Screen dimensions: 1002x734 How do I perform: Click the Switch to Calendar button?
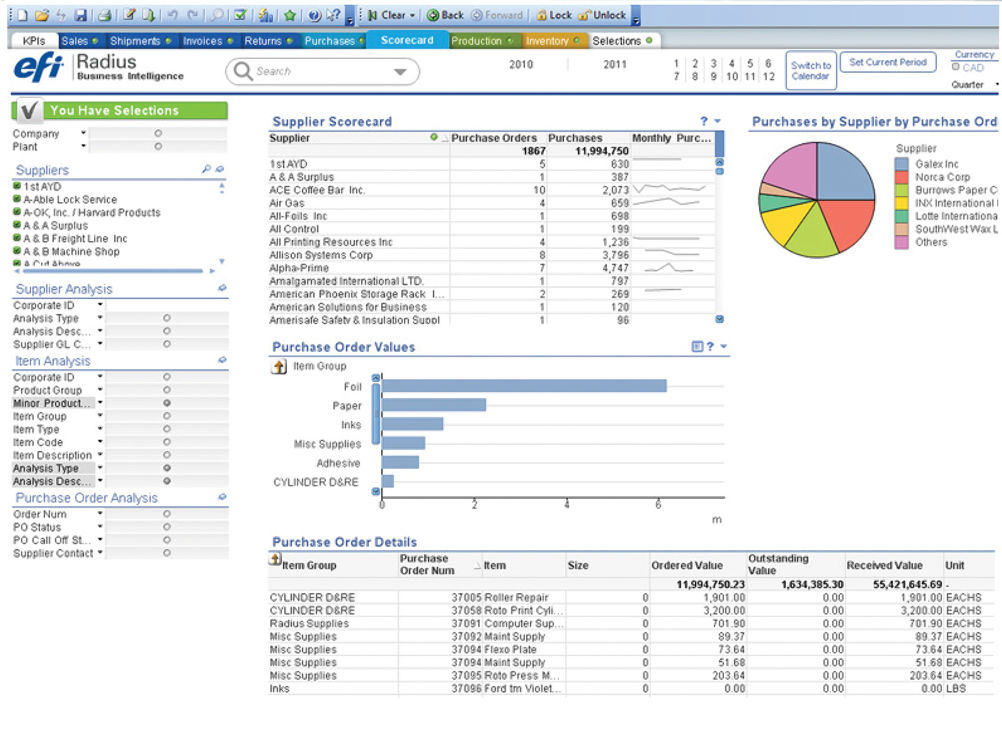point(811,70)
